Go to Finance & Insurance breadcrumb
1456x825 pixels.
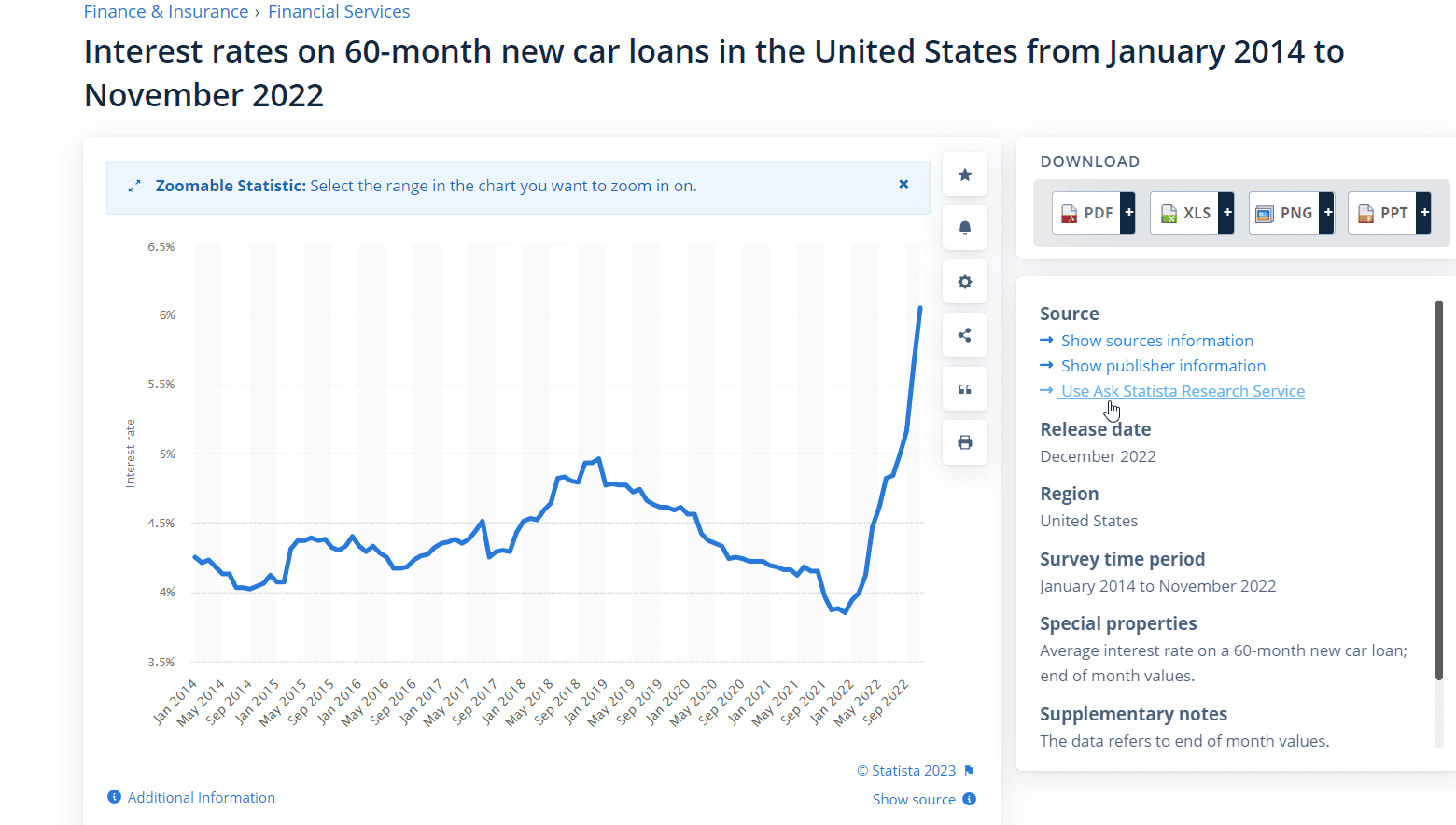click(x=166, y=11)
